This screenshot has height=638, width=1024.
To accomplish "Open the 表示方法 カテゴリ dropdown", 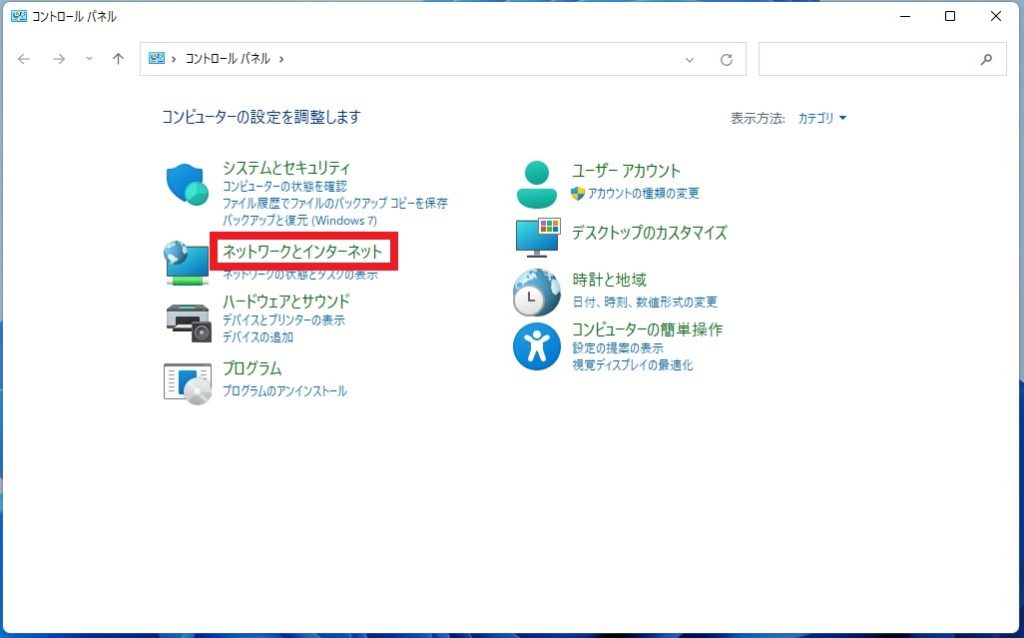I will (820, 117).
